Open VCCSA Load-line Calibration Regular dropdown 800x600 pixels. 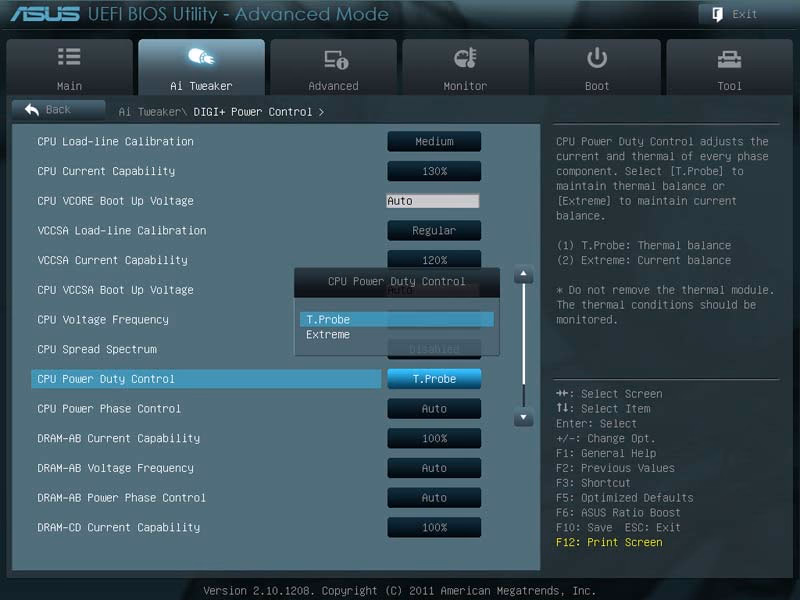tap(434, 230)
